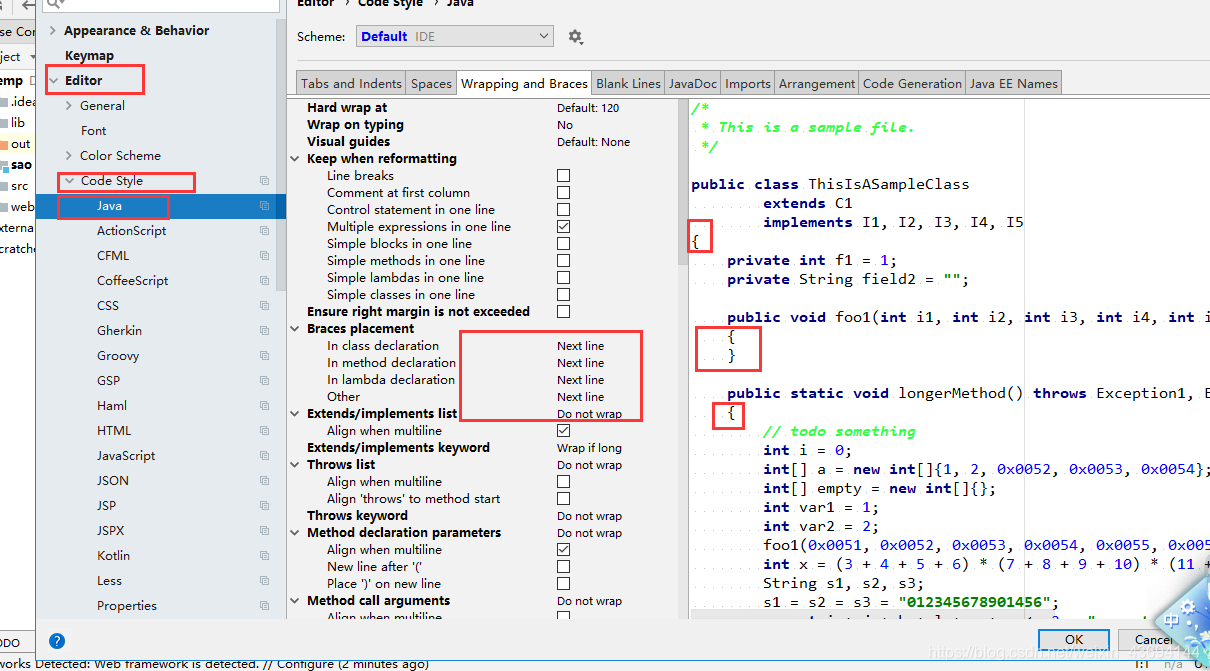Screen dimensions: 1210x671
Task: Open scheme settings gear icon
Action: [575, 37]
